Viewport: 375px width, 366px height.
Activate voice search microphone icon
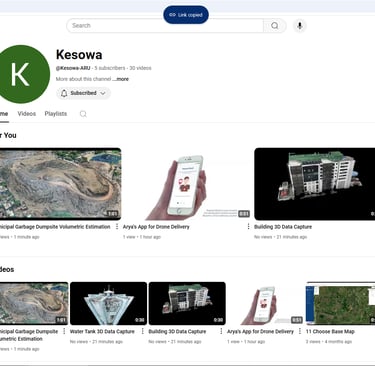click(x=300, y=26)
